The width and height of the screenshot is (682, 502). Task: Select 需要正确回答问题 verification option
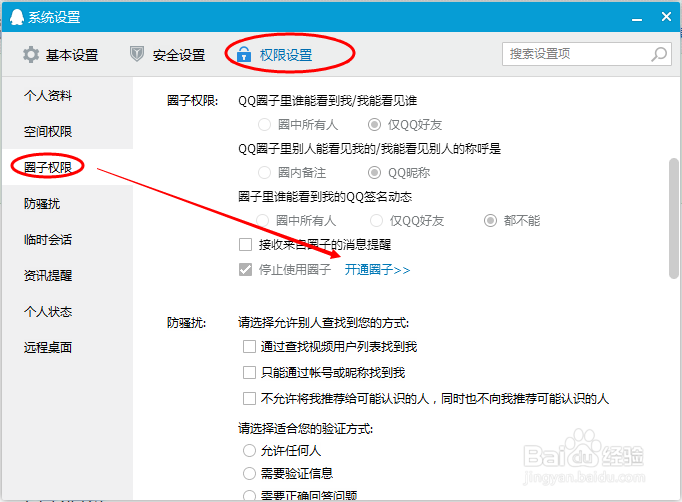click(249, 495)
